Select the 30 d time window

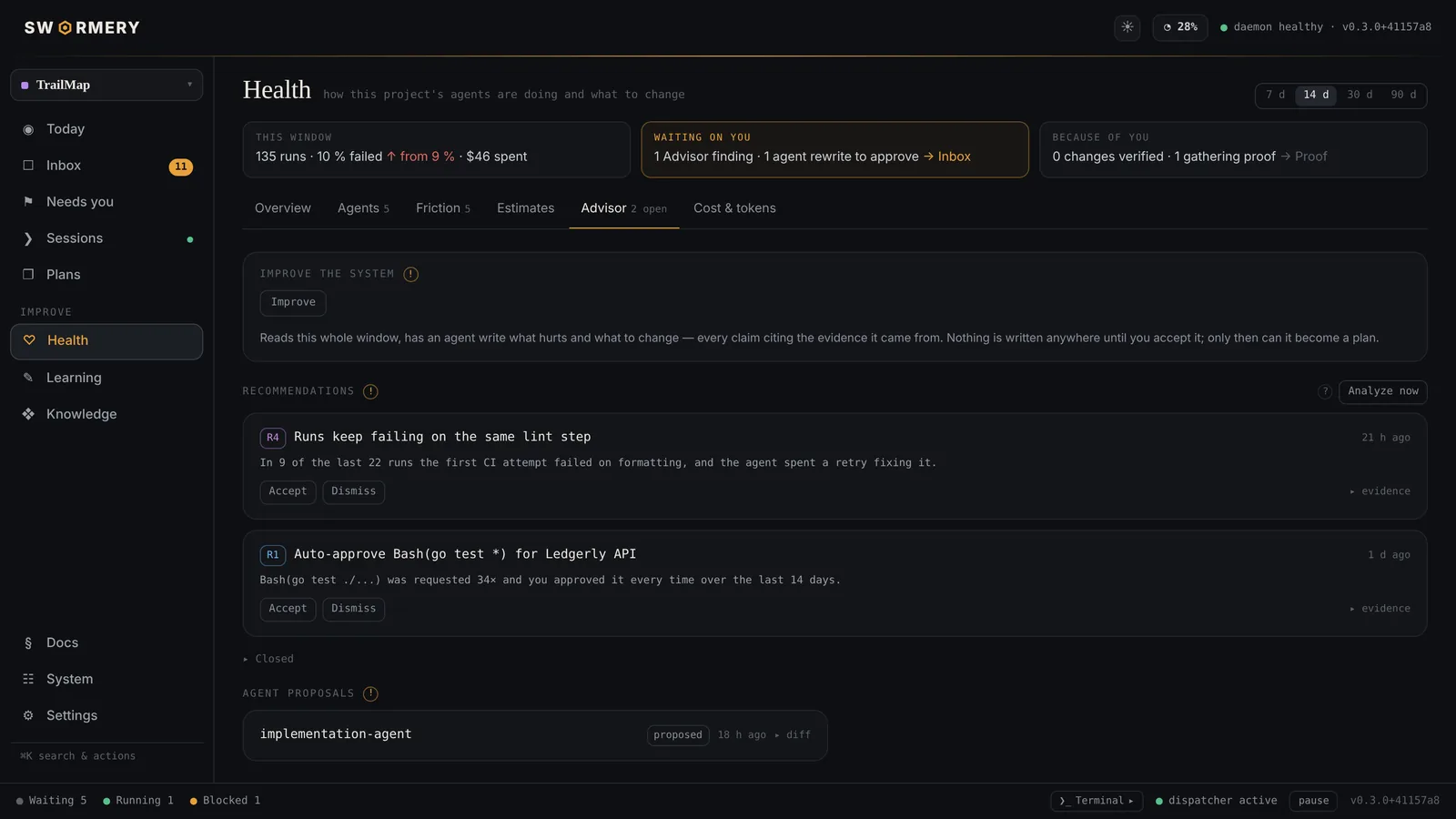1360,95
